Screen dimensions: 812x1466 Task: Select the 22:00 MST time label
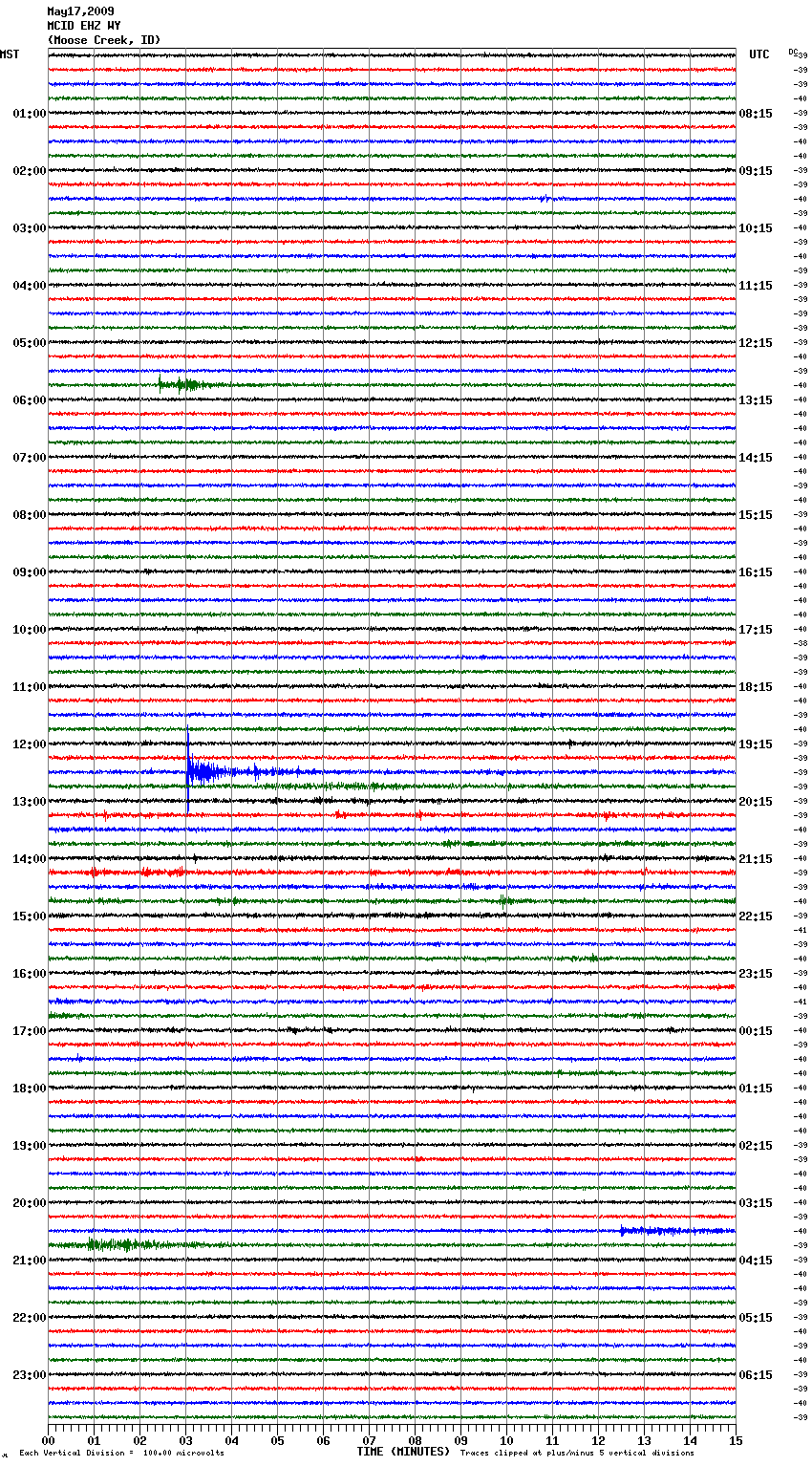(30, 1318)
